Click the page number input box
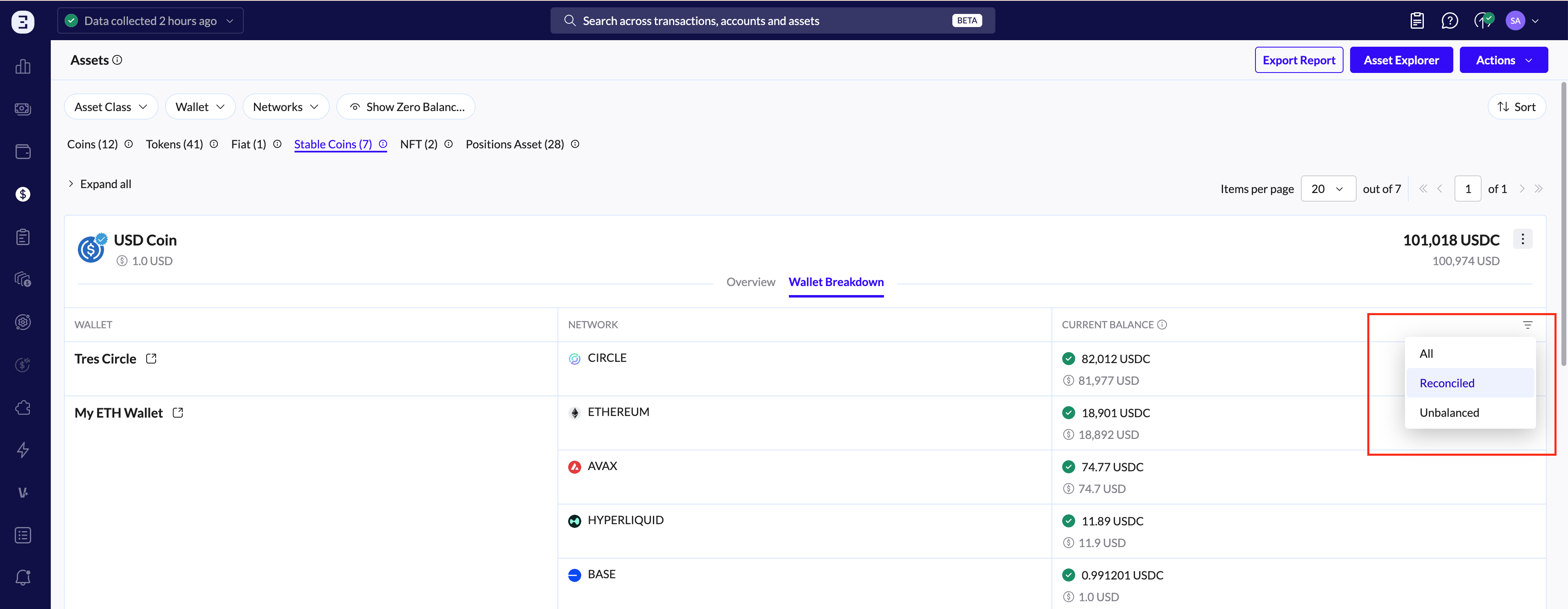 click(1468, 189)
